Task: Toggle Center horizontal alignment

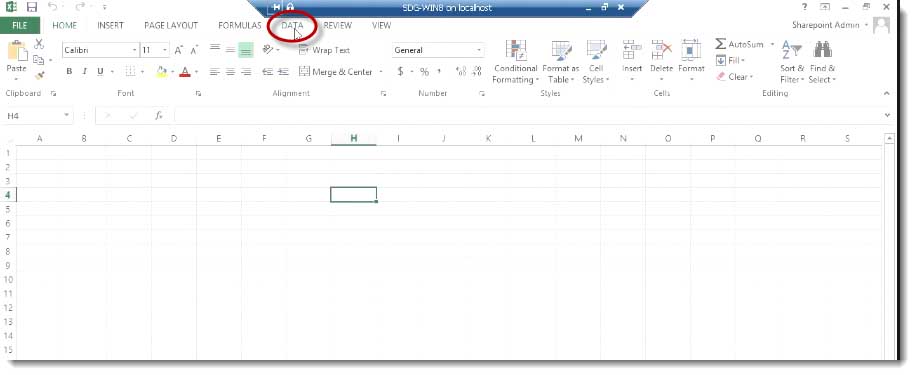Action: point(231,72)
